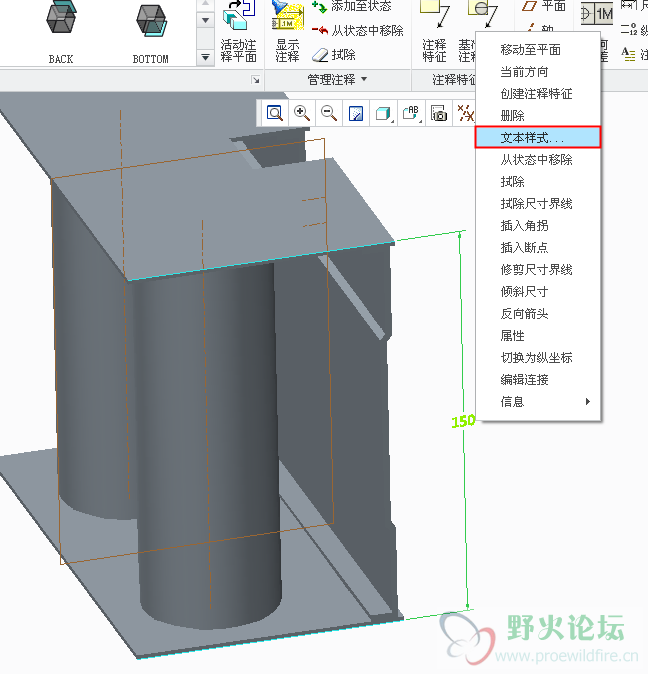The width and height of the screenshot is (648, 674).
Task: Expand the 信息 submenu
Action: point(538,402)
